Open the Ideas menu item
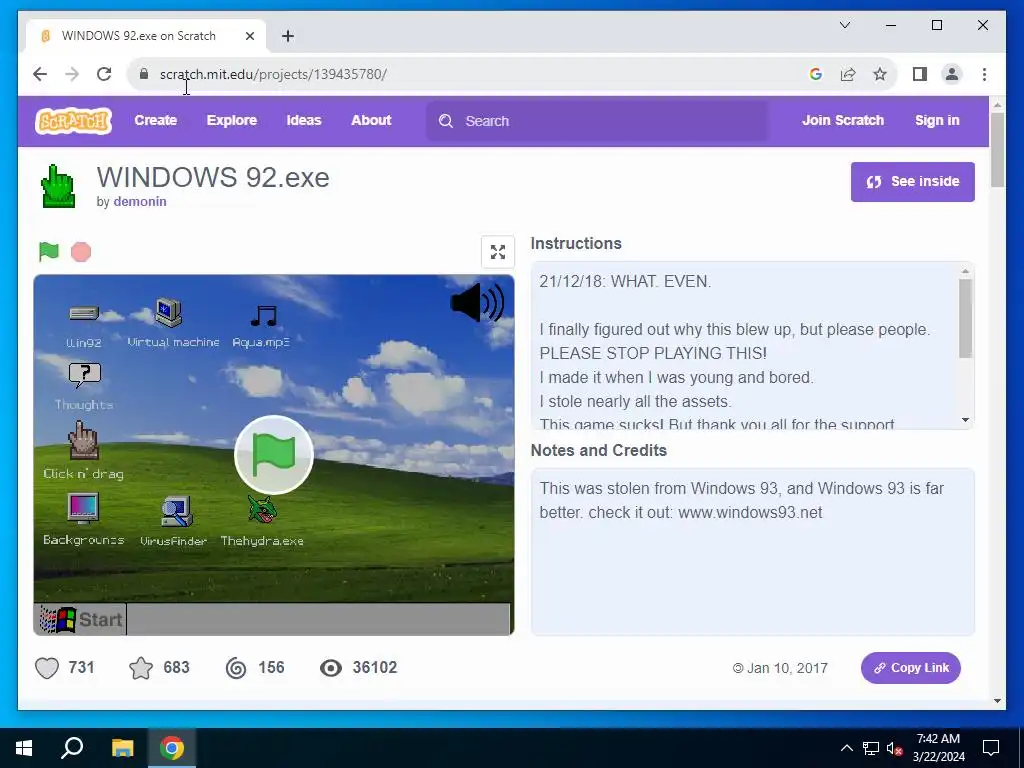 click(x=304, y=120)
